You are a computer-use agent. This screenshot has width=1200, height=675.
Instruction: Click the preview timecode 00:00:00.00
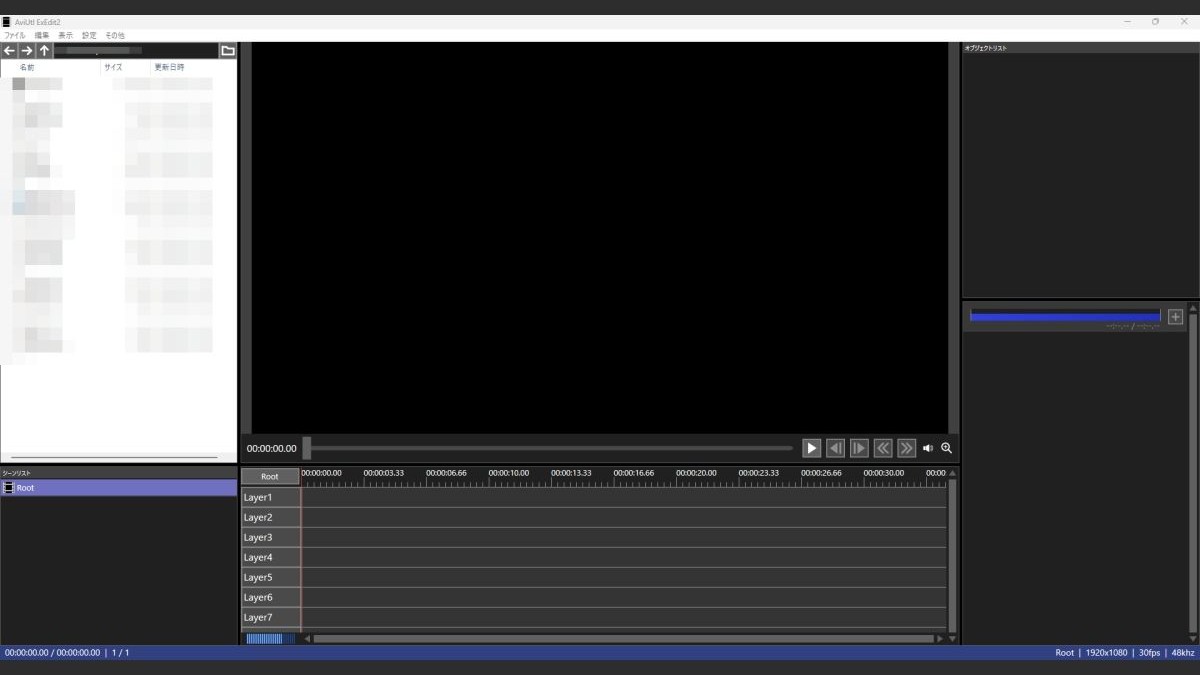click(272, 448)
